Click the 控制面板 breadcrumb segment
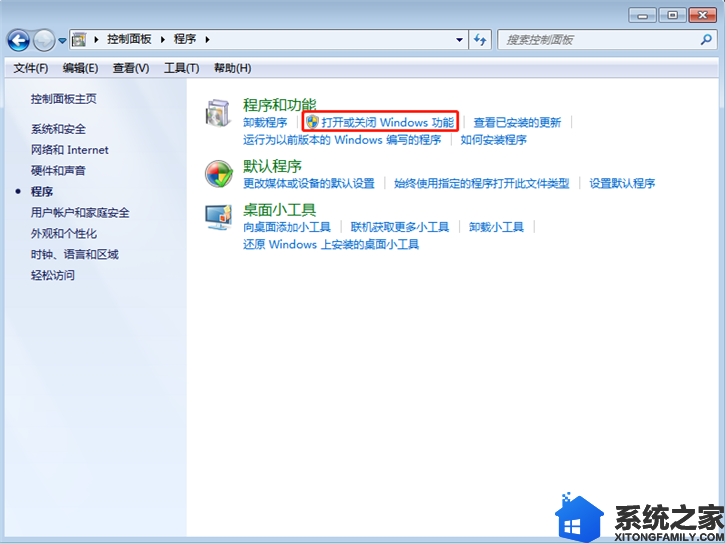 click(x=129, y=39)
